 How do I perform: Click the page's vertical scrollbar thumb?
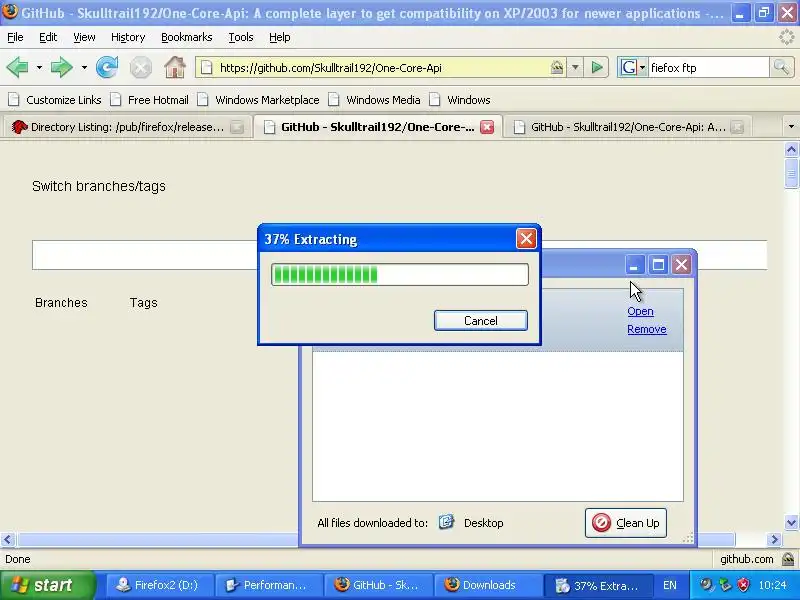click(791, 173)
